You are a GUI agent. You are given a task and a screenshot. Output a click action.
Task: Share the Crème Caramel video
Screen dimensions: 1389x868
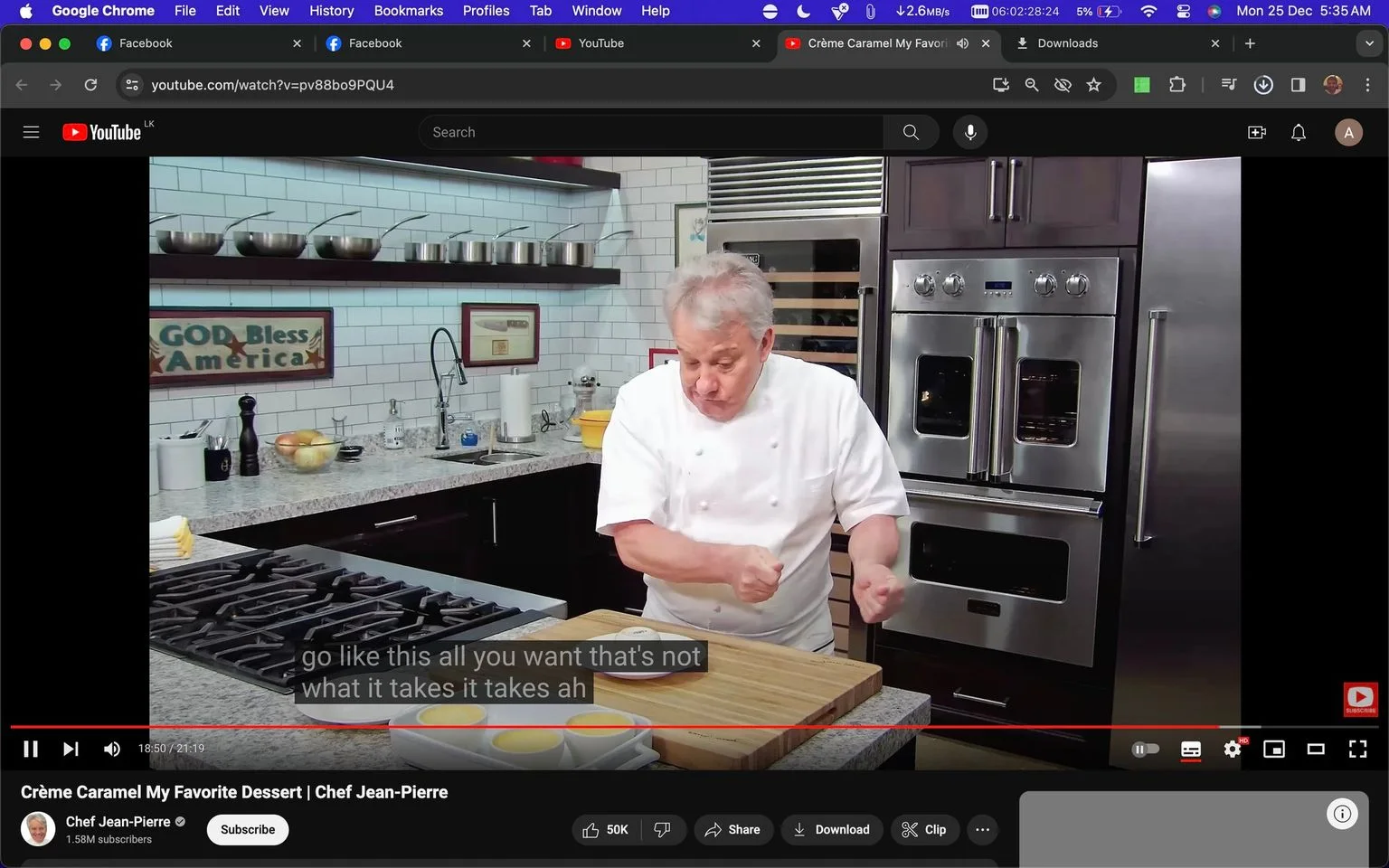pyautogui.click(x=733, y=829)
